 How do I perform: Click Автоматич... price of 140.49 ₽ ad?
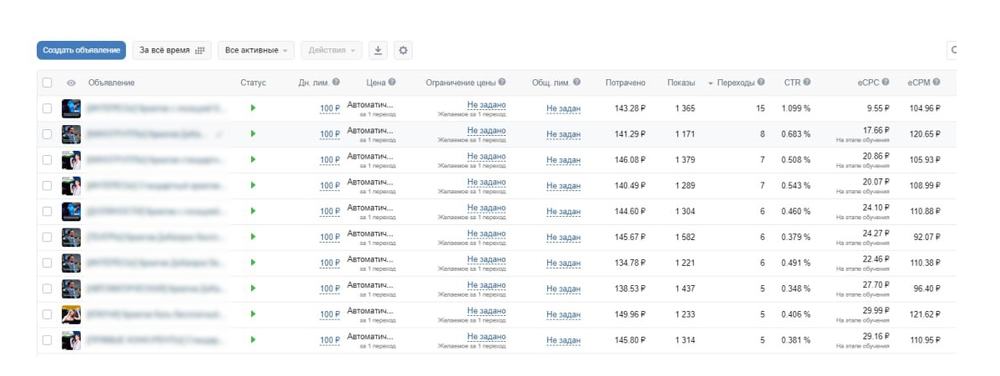tap(371, 182)
